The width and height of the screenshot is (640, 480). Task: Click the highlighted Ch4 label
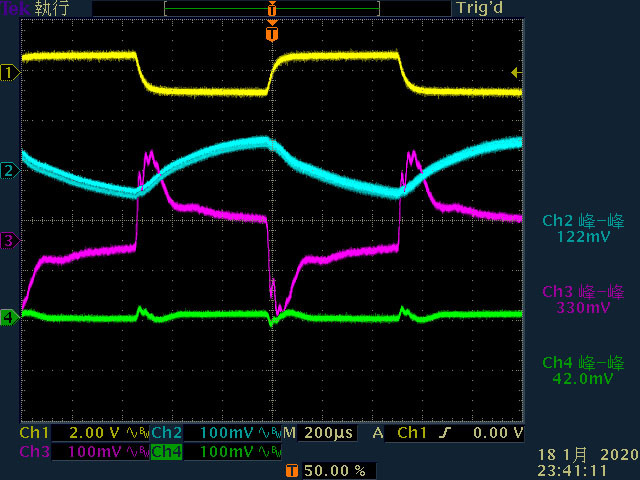click(x=167, y=452)
